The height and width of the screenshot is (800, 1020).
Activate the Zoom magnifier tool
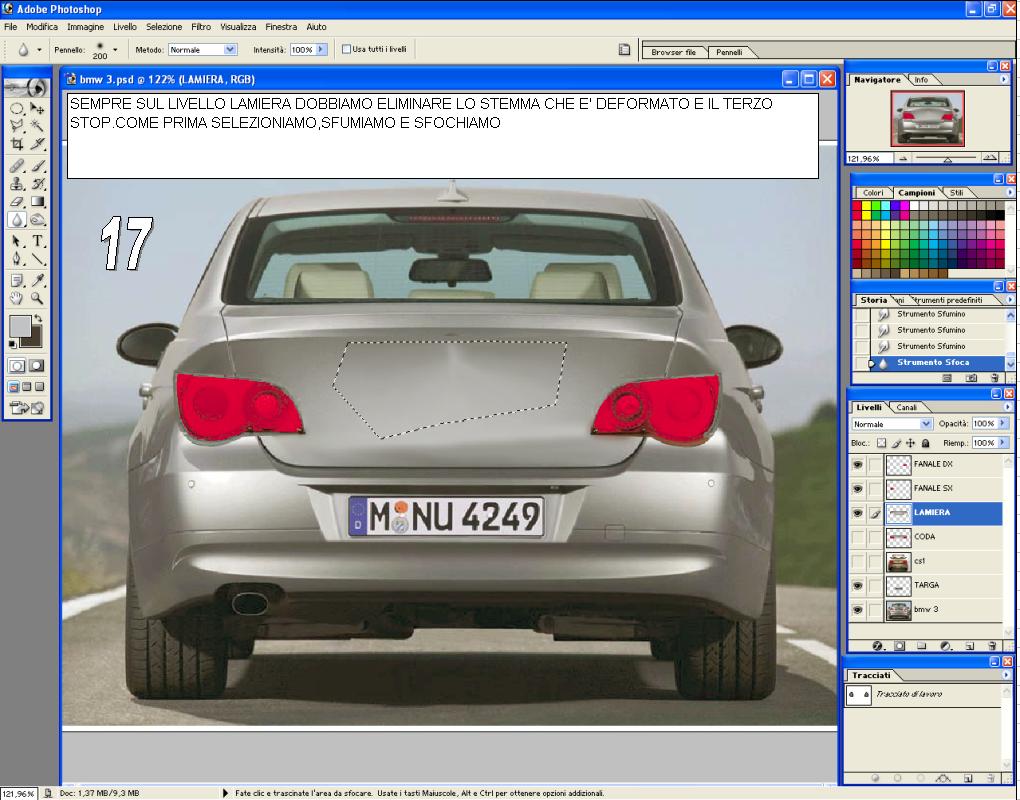click(38, 298)
